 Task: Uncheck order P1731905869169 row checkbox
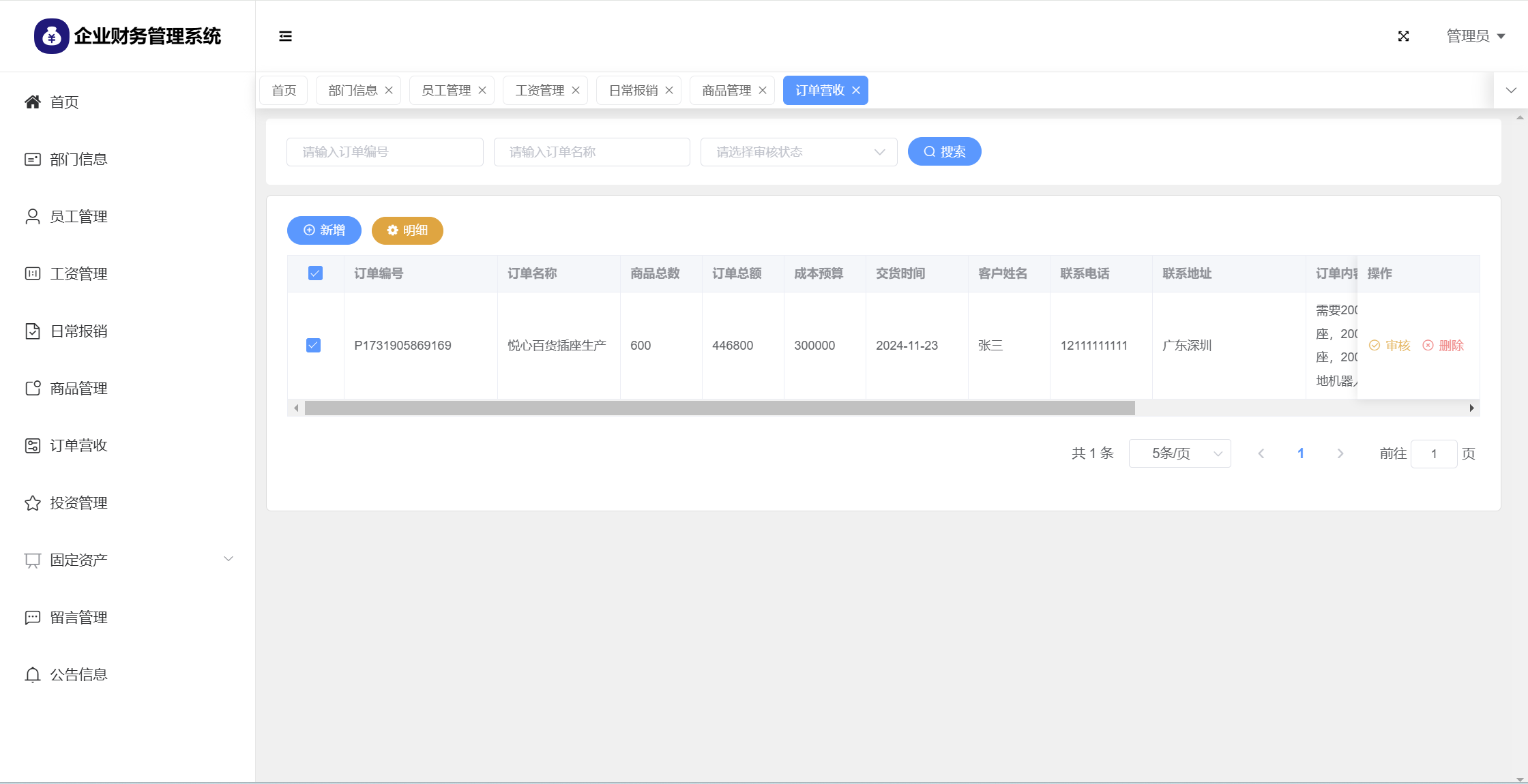[x=314, y=346]
